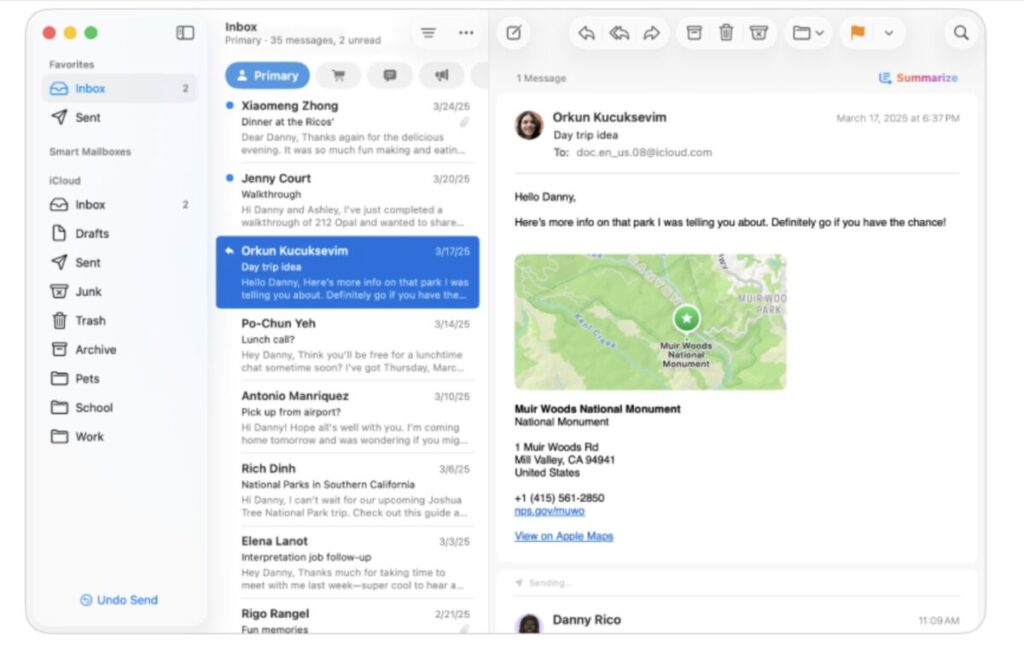
Task: Click the Summarize button
Action: 918,78
